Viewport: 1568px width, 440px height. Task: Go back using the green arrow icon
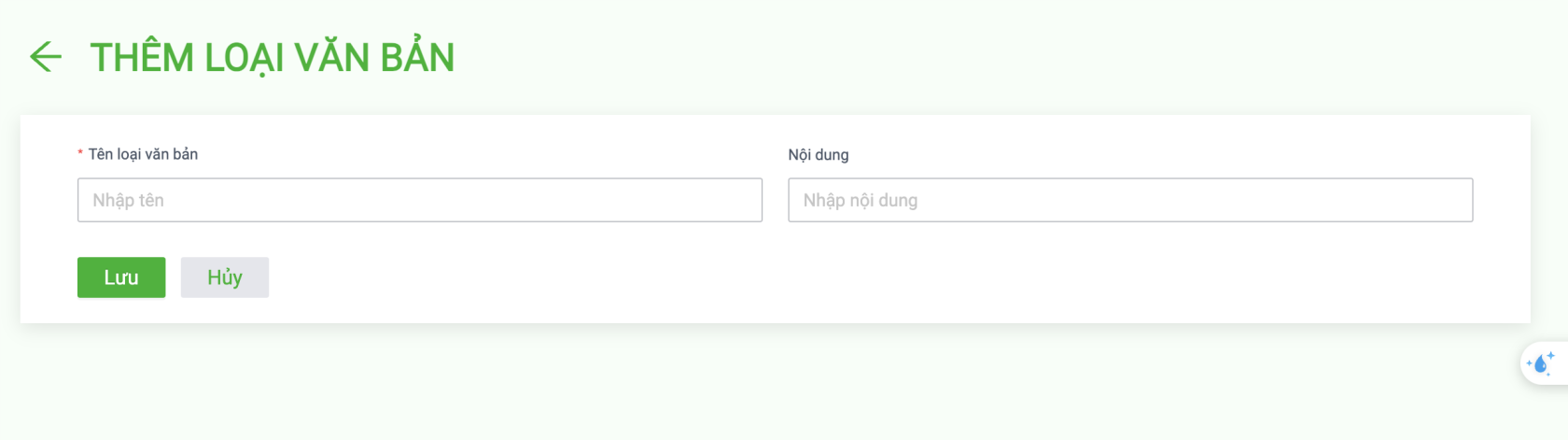(45, 57)
